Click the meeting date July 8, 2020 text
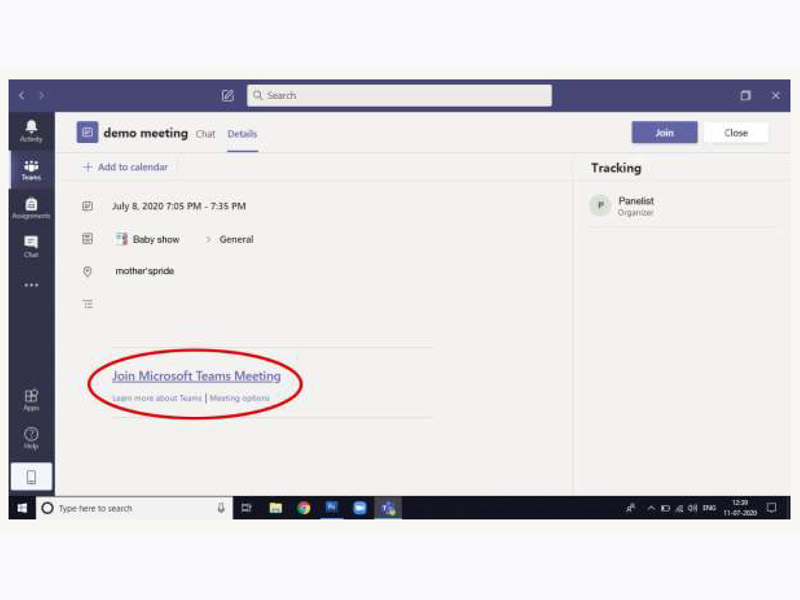The image size is (800, 600). pos(179,206)
